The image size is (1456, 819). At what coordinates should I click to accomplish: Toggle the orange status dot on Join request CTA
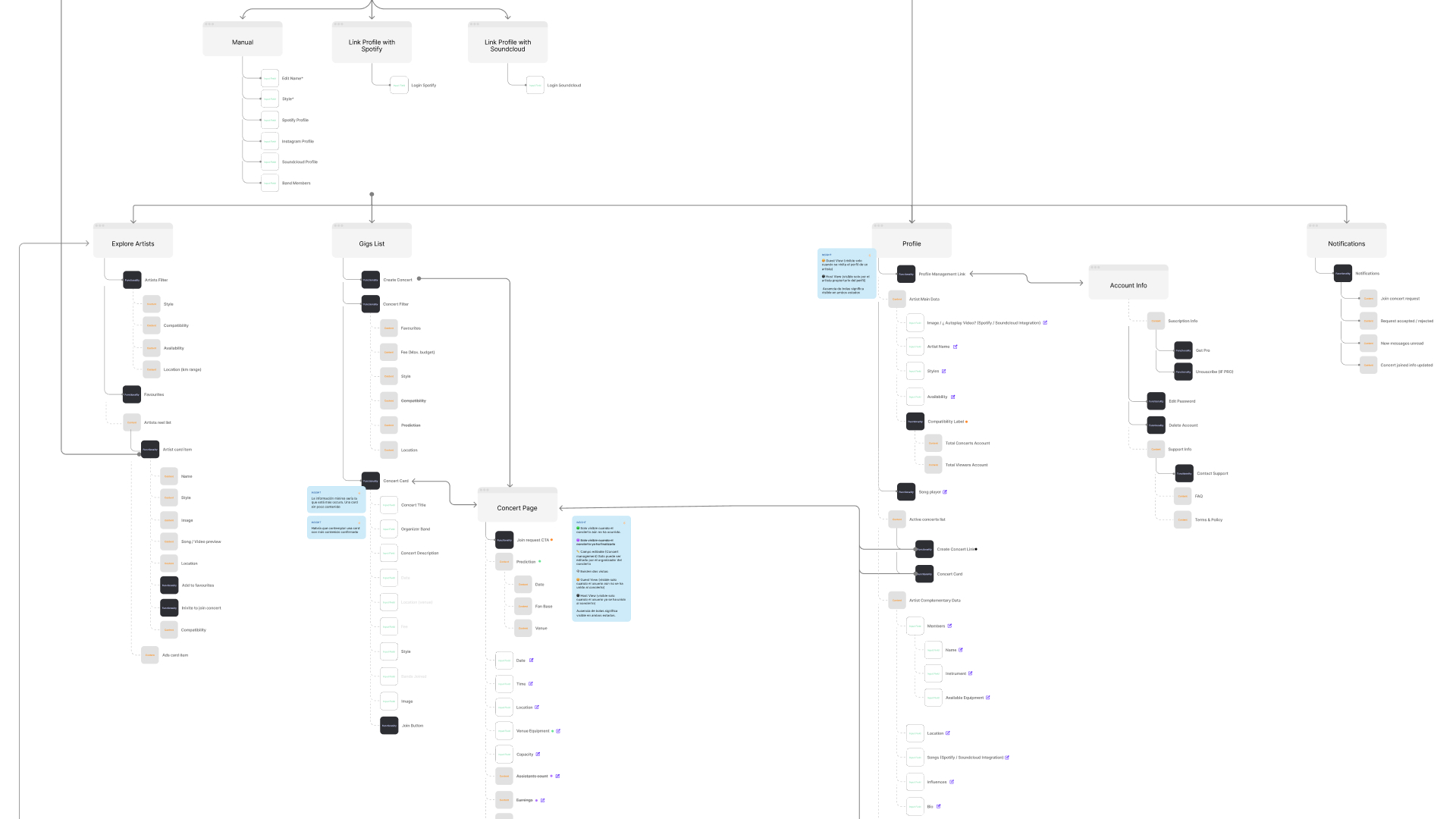[551, 540]
